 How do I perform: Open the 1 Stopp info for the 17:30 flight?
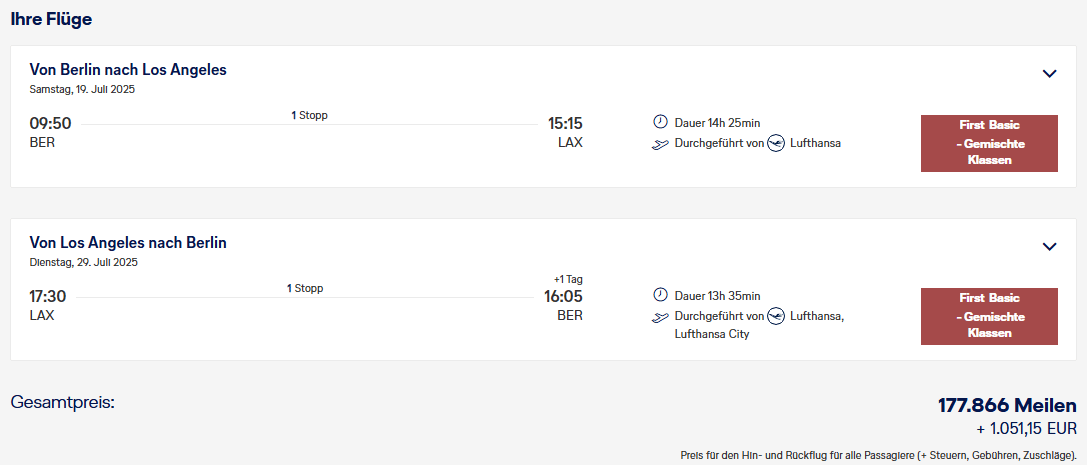(x=305, y=288)
